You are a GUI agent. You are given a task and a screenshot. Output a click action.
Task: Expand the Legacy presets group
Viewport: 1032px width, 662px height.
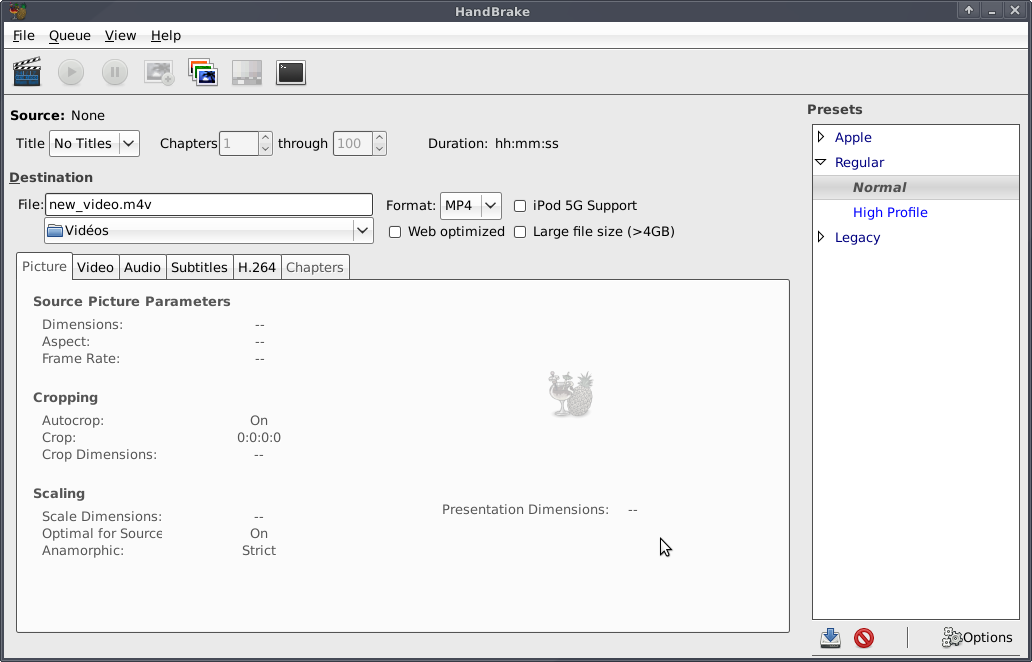[x=821, y=237]
